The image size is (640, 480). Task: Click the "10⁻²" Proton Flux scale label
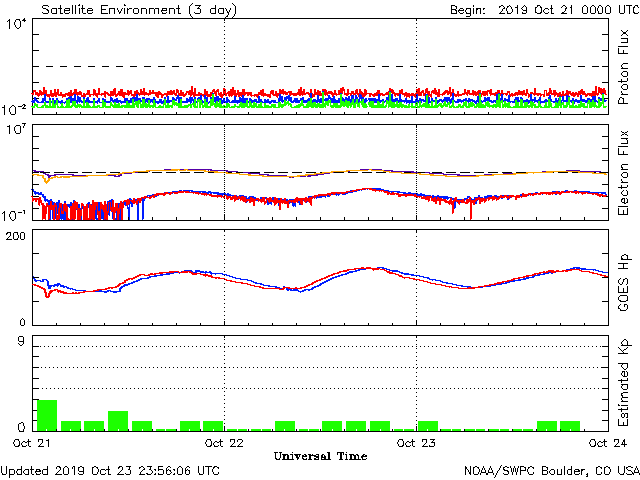pos(14,109)
